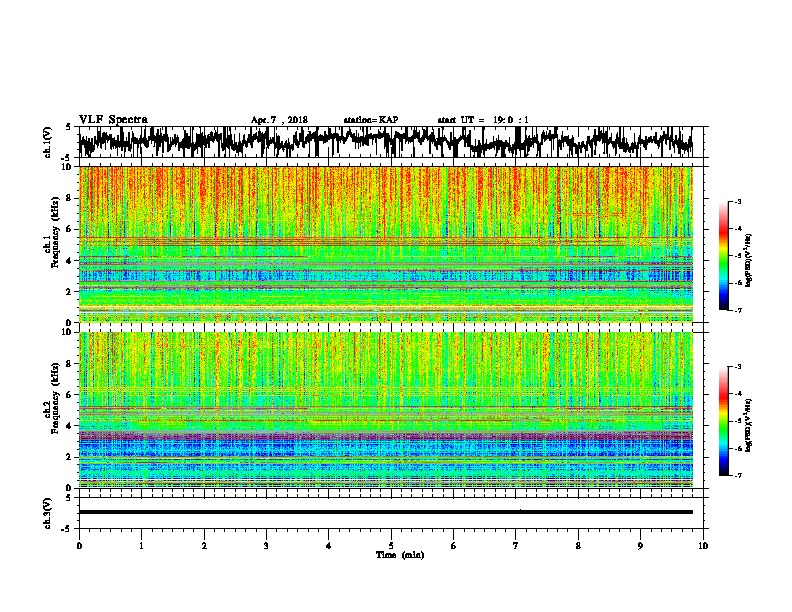Screen dimensions: 792x612
Task: Click inside the ch.2 spectrogram panel
Action: (x=385, y=410)
